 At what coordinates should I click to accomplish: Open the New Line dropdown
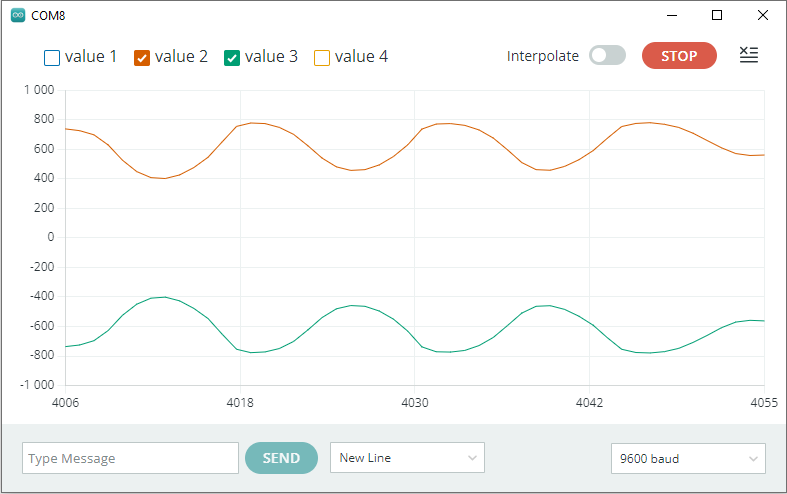[x=407, y=457]
